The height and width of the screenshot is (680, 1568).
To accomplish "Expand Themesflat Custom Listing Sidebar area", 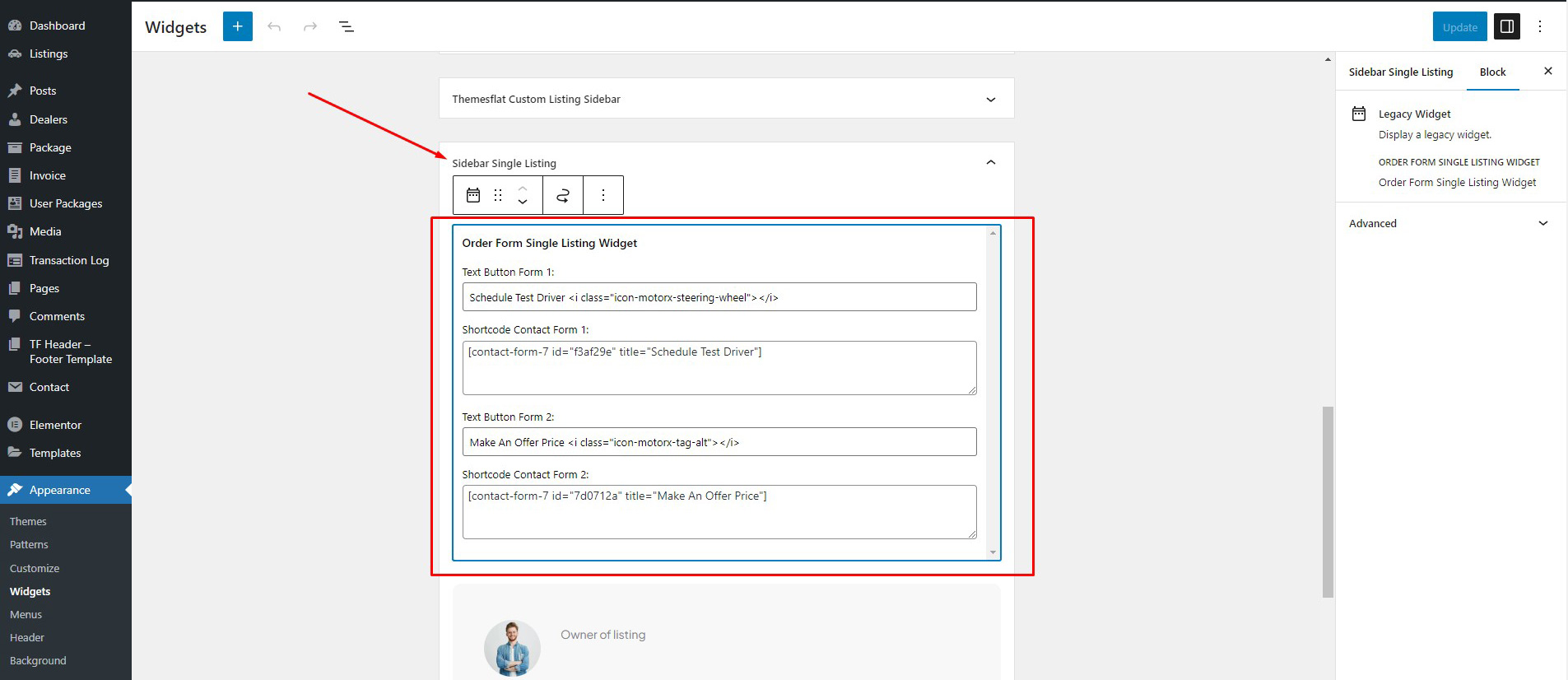I will (991, 100).
